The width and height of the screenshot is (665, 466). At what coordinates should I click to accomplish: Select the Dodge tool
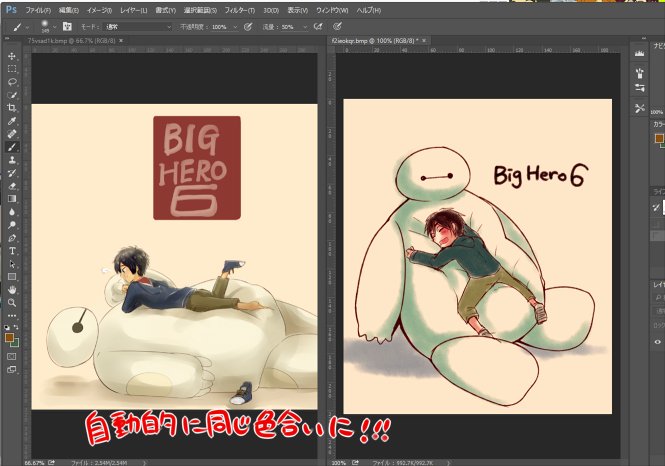coord(12,225)
